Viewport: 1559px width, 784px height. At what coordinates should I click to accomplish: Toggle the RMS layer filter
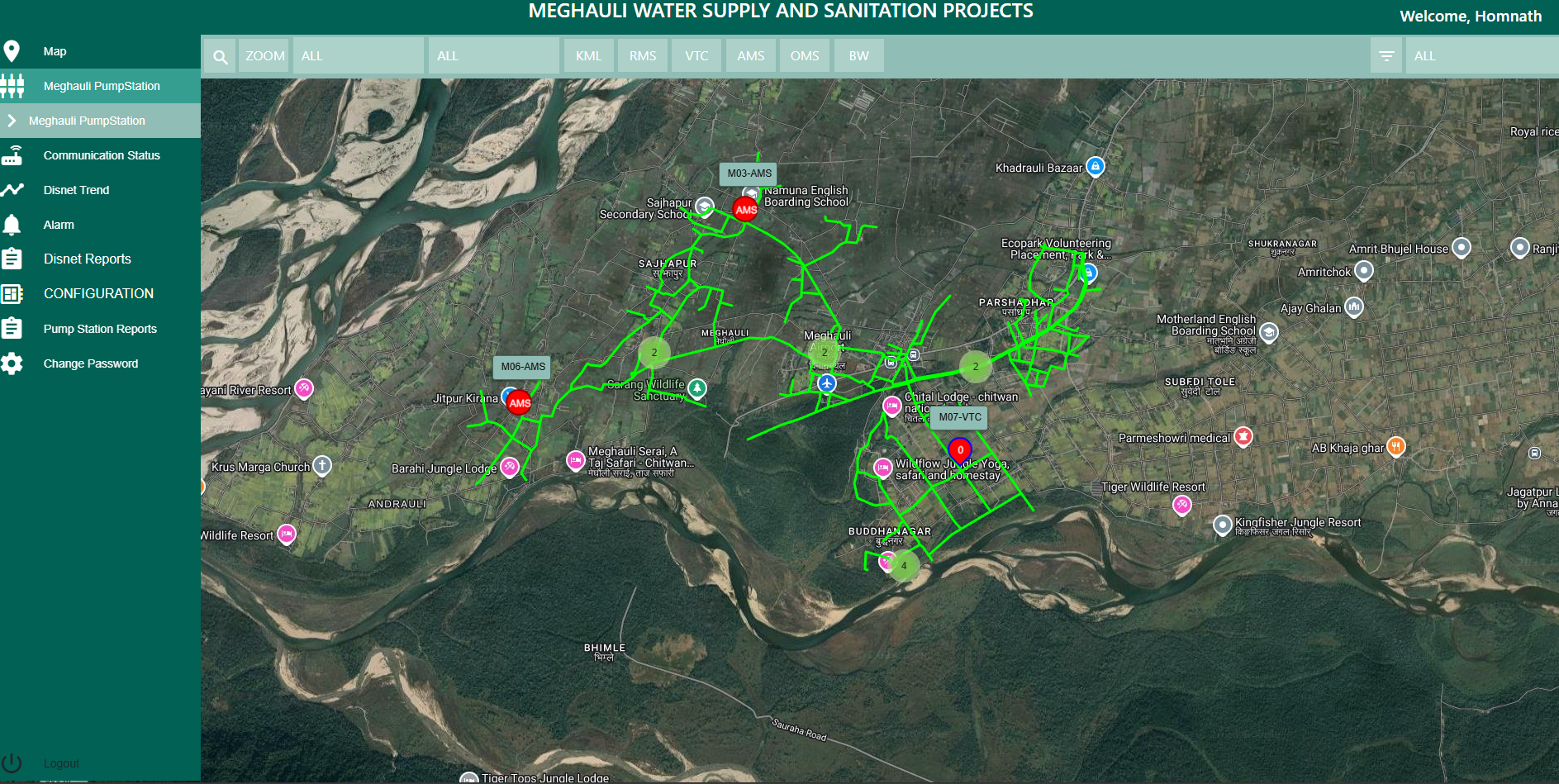[x=642, y=56]
